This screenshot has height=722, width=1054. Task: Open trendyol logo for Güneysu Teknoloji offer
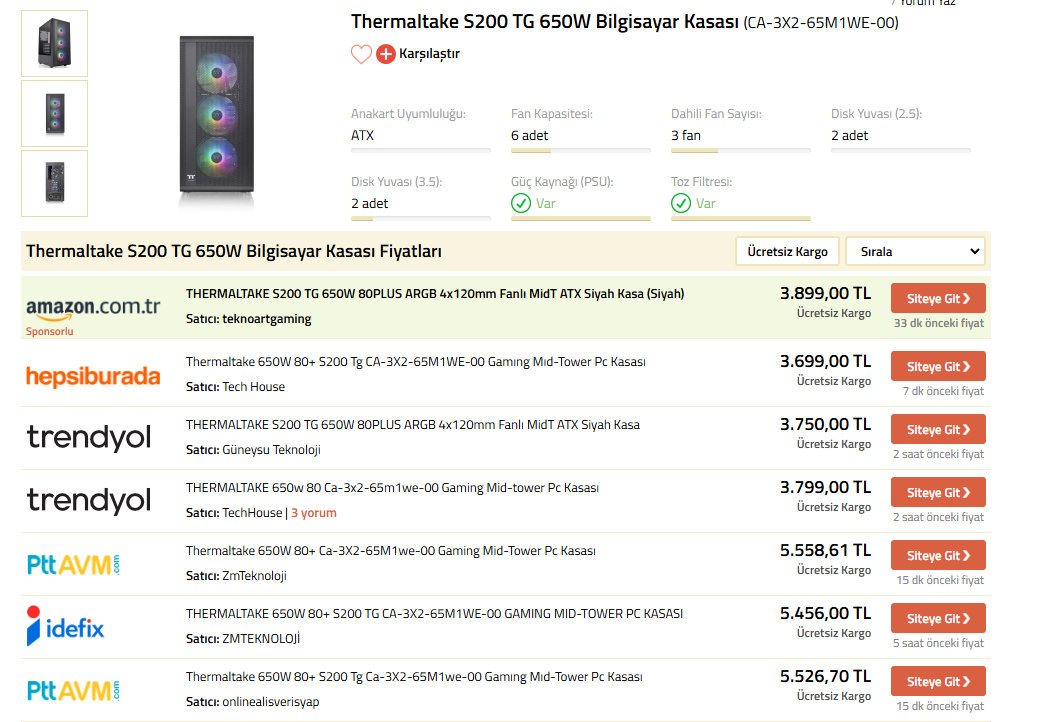[89, 438]
